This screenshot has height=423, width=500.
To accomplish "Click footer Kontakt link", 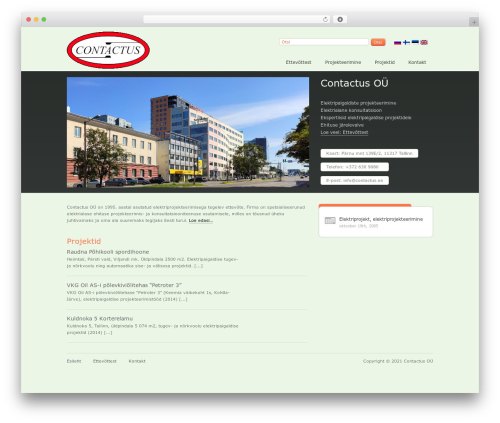I will (137, 361).
